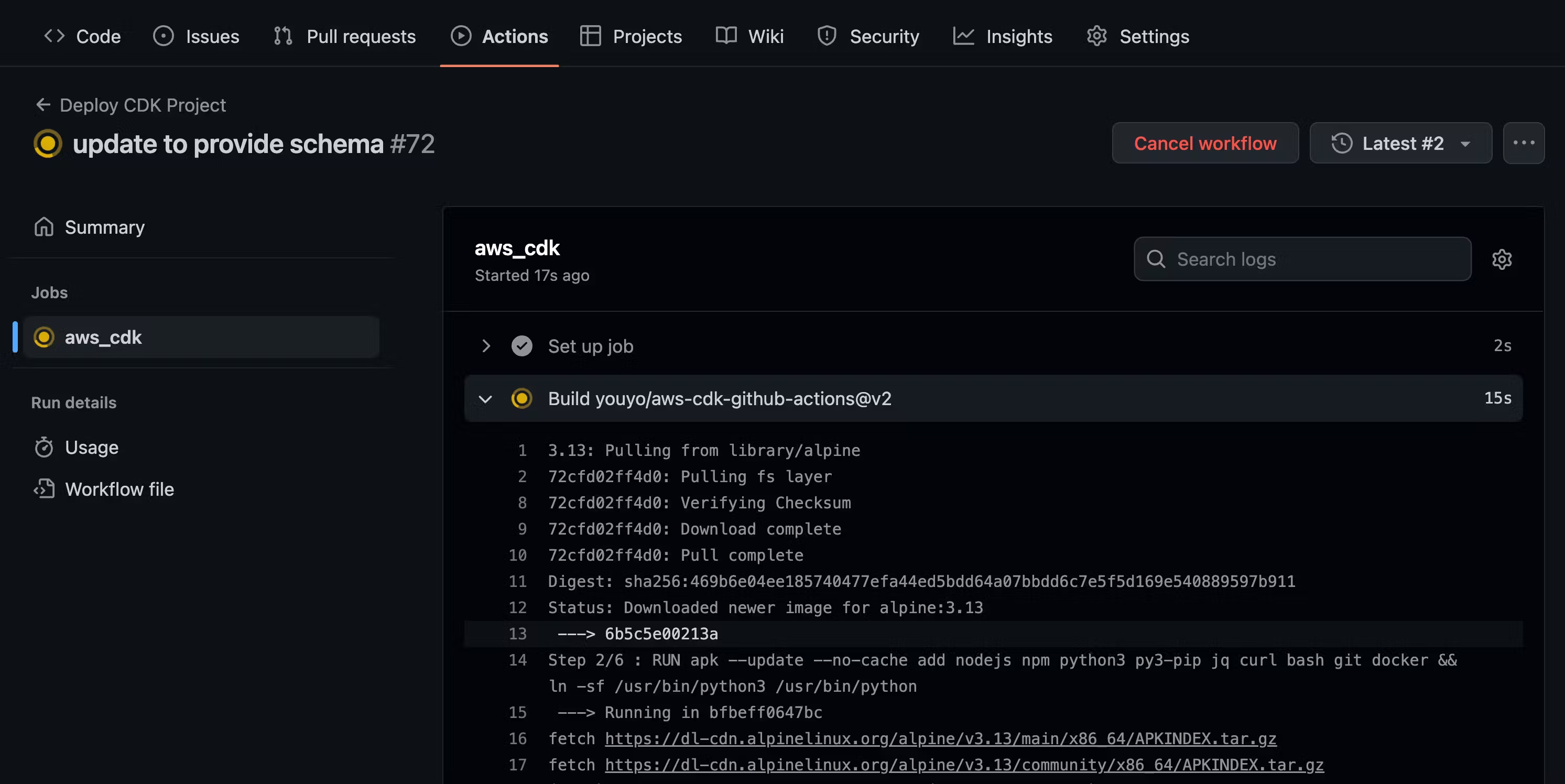Select the Actions tab
The height and width of the screenshot is (784, 1565).
pyautogui.click(x=499, y=37)
